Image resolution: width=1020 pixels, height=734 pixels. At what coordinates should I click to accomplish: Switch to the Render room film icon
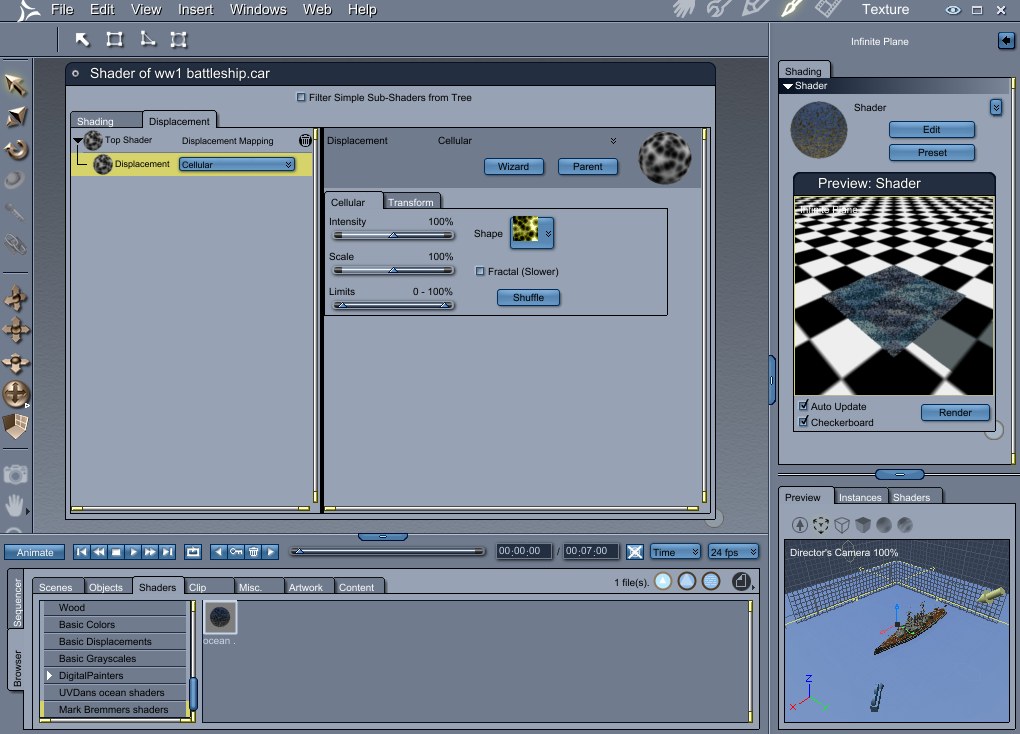point(828,10)
